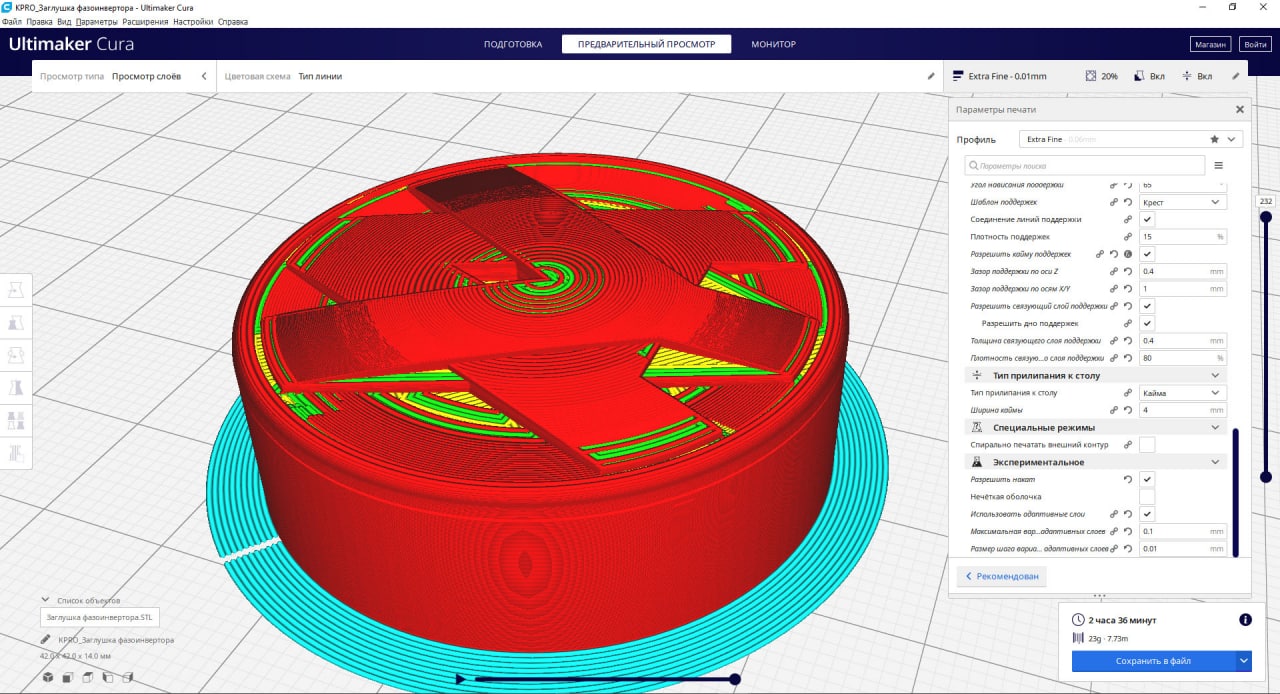
Task: Click the pencil icon in view options bar
Action: pyautogui.click(x=931, y=76)
